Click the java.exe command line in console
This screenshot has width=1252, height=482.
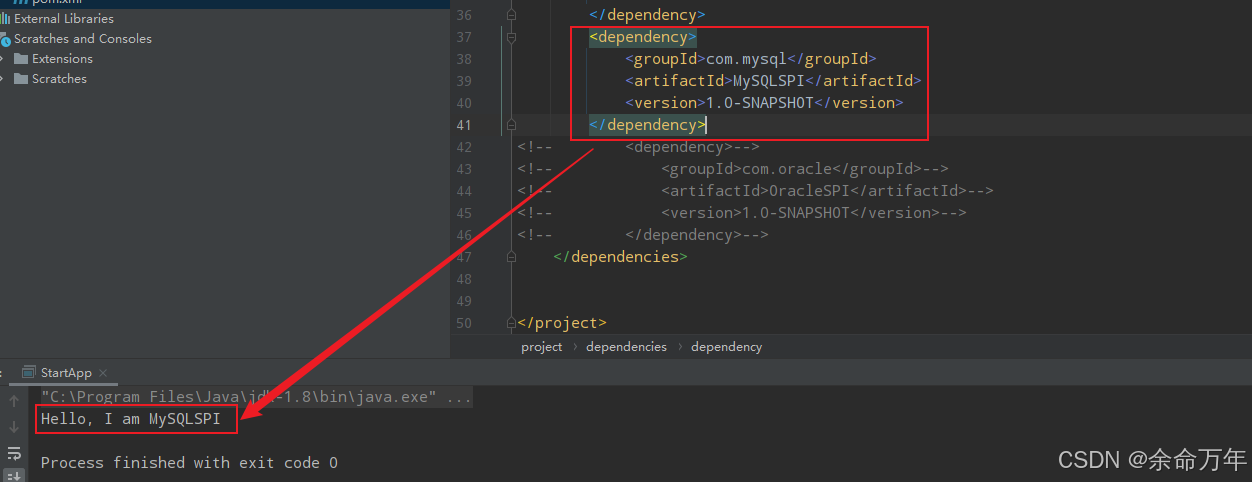click(256, 398)
